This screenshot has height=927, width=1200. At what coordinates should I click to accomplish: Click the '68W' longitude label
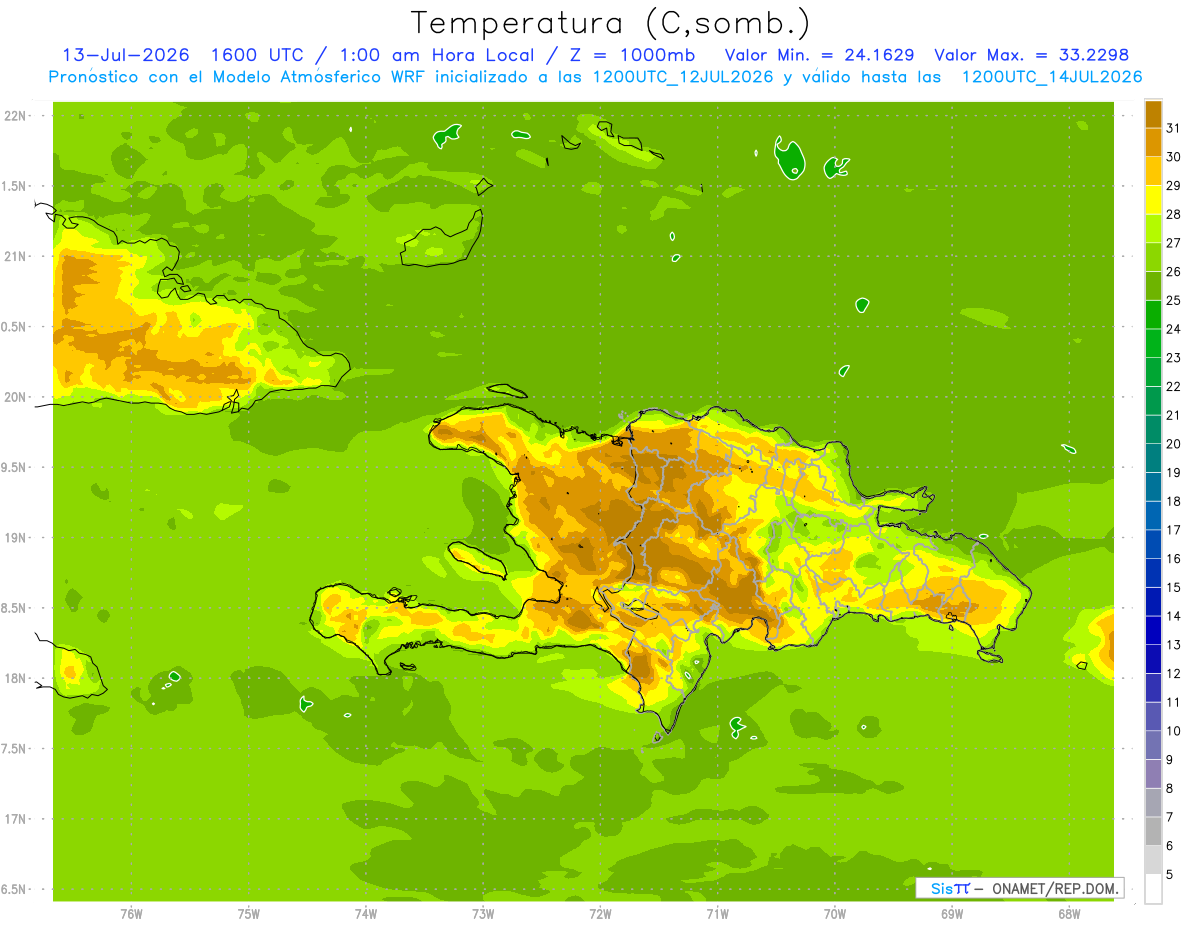tap(1069, 914)
